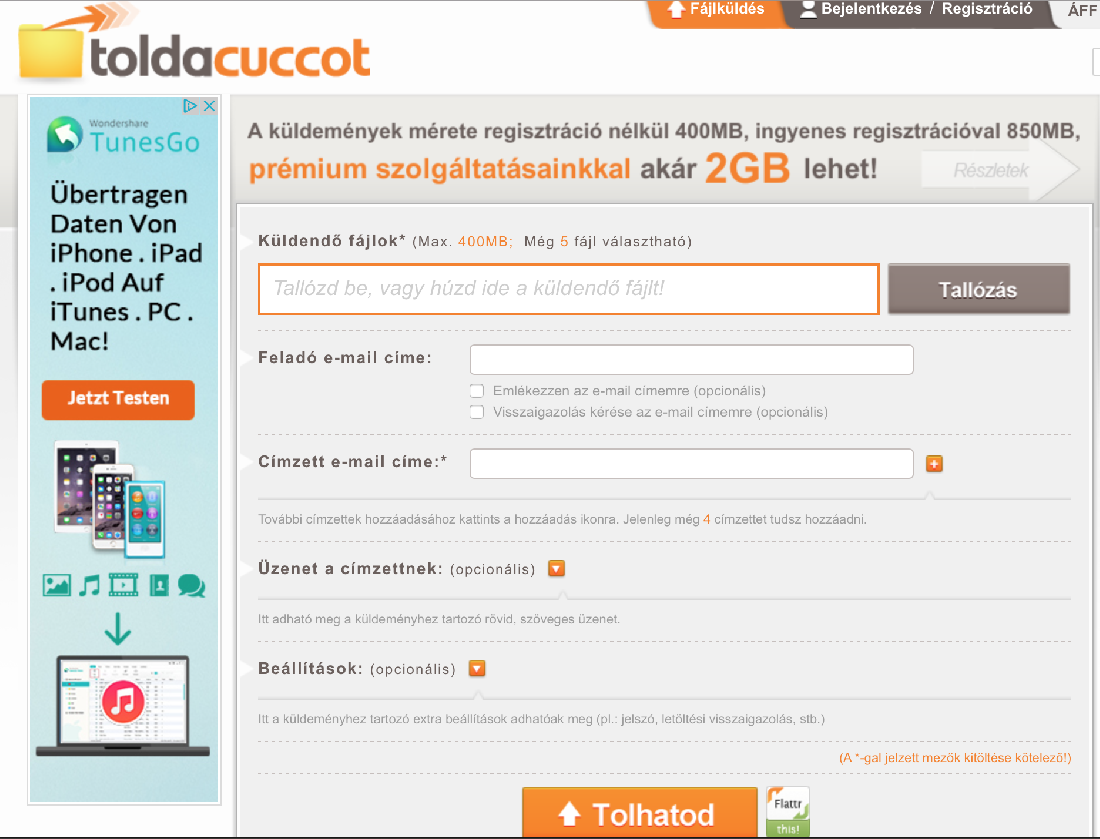The image size is (1100, 839).
Task: Add another recipient with the orange plus icon
Action: [x=934, y=464]
